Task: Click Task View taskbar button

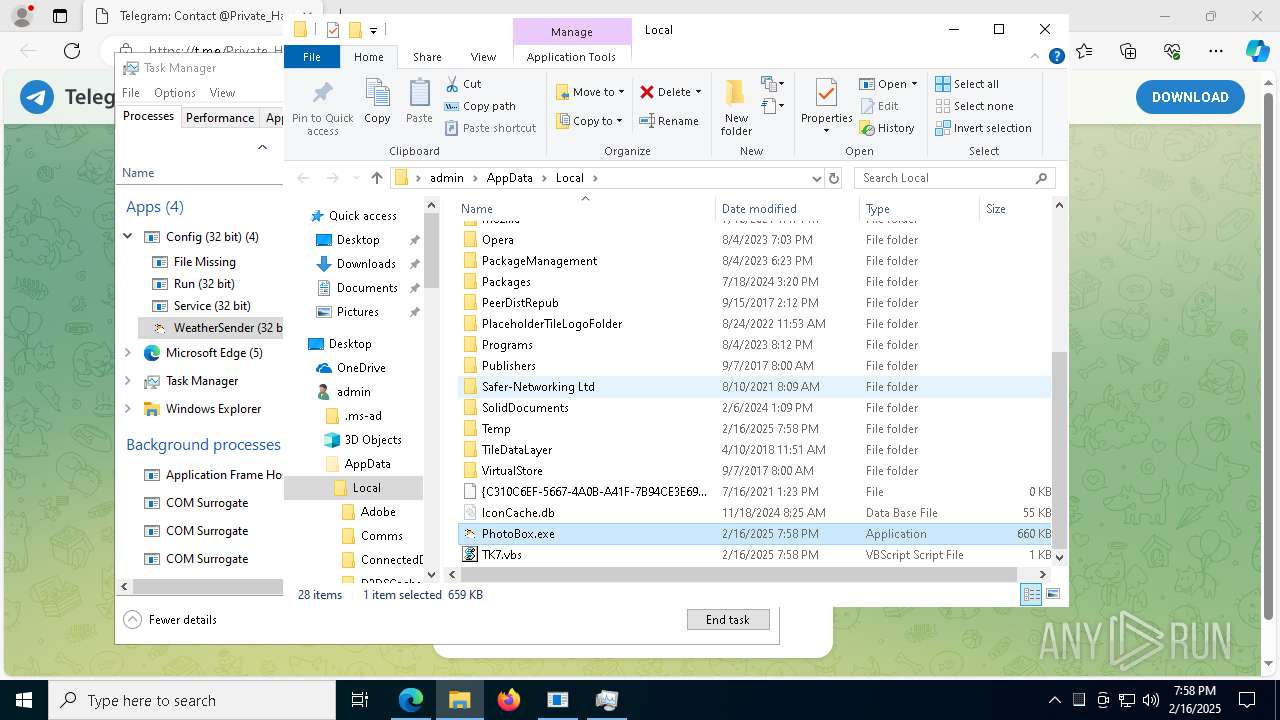Action: [x=361, y=700]
